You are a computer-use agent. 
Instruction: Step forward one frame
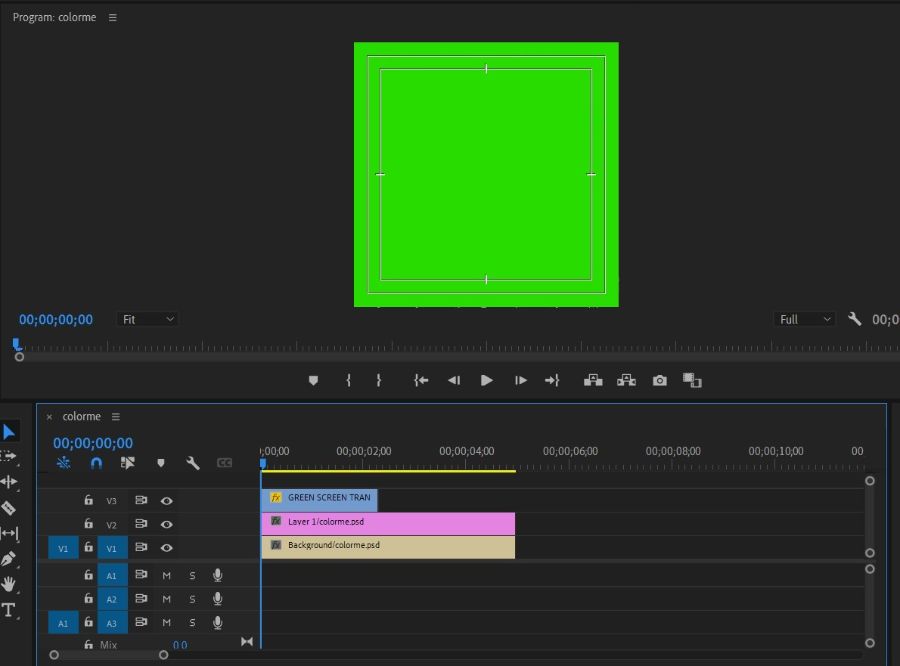coord(521,380)
